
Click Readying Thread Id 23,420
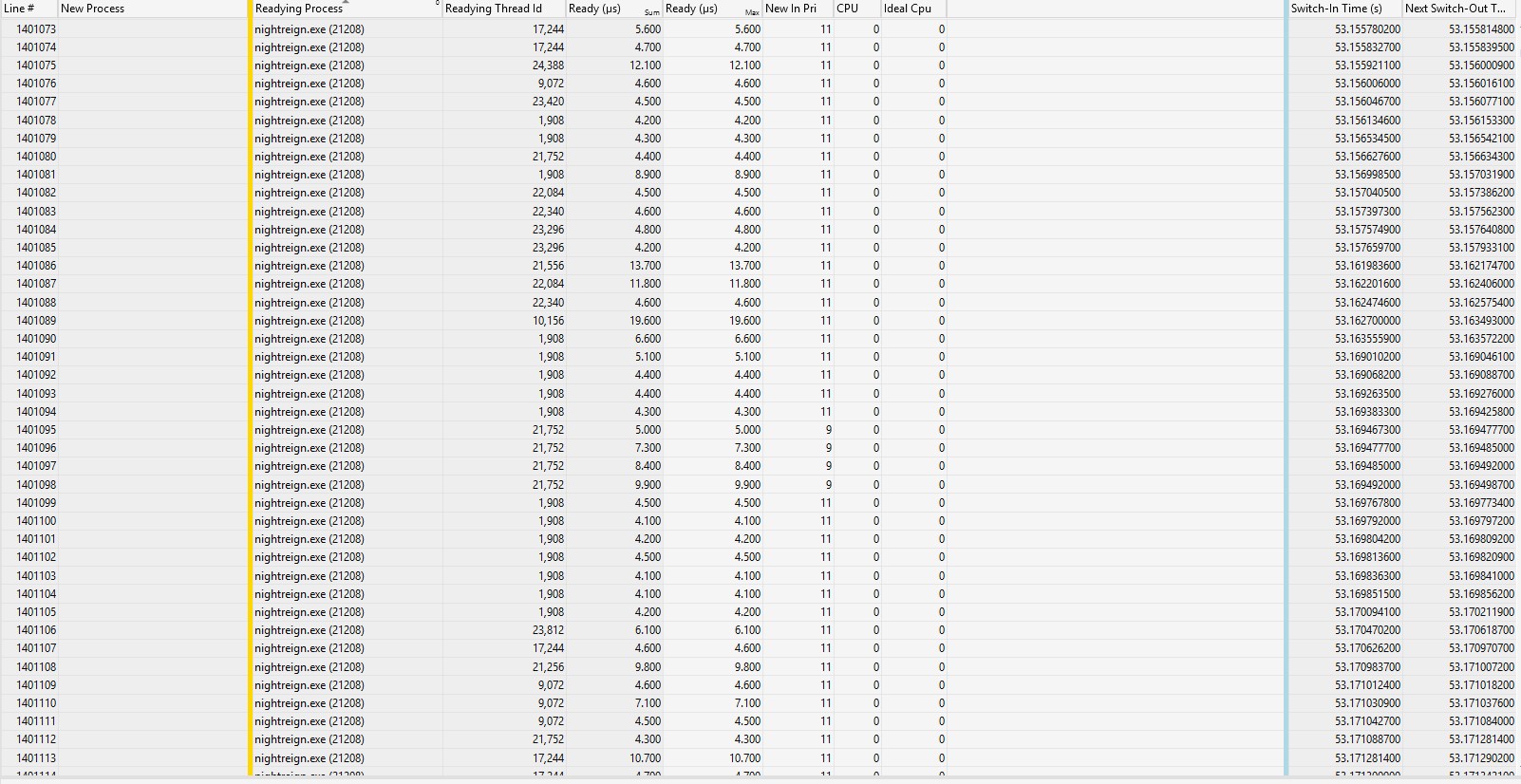548,102
